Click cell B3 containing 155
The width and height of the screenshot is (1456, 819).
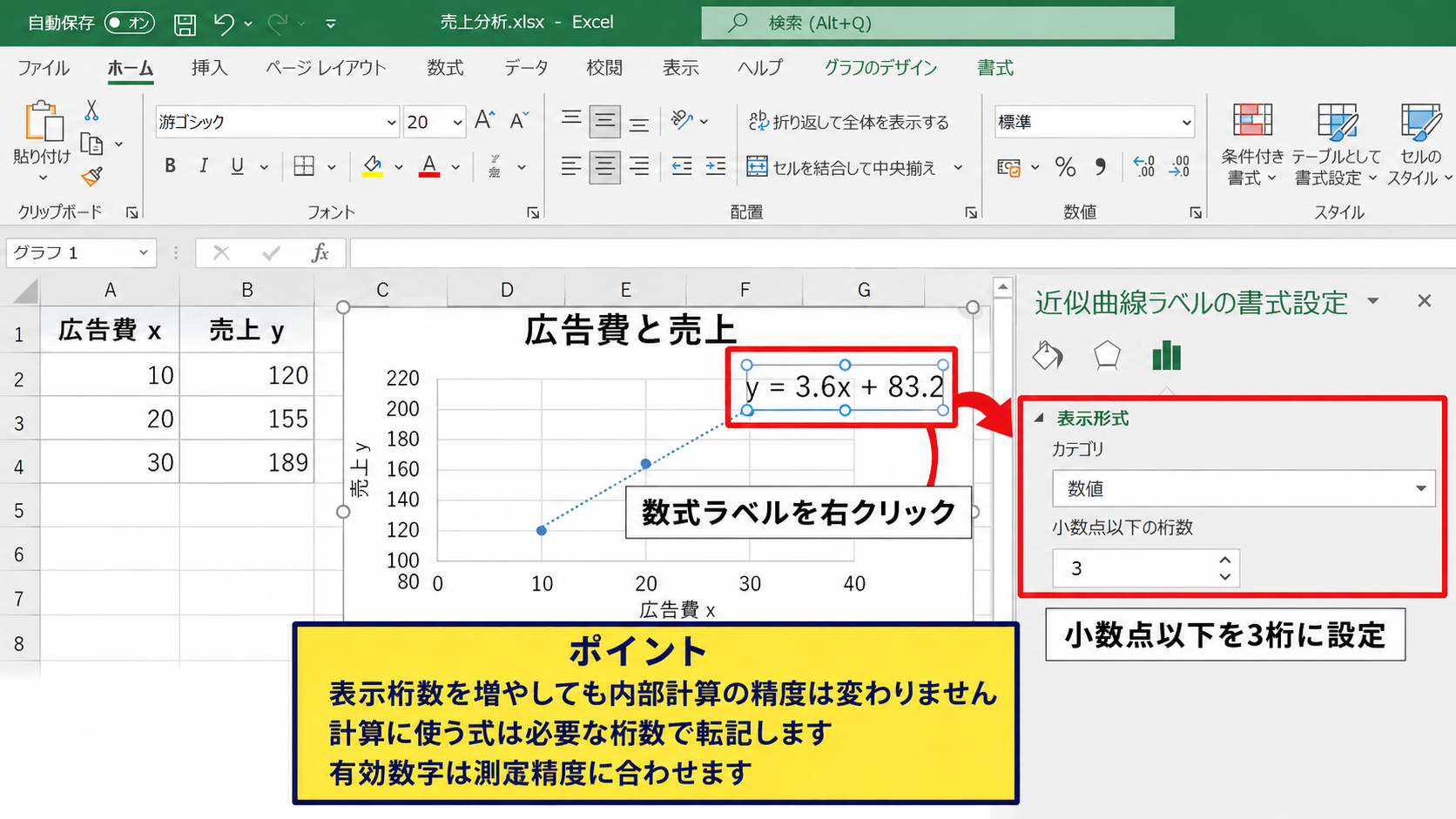tap(247, 420)
